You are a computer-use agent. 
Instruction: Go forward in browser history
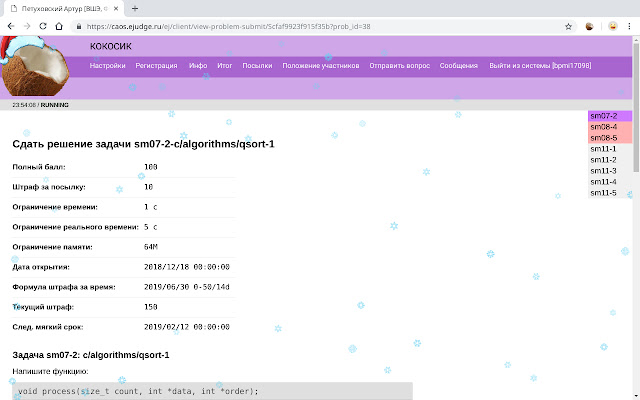27,26
